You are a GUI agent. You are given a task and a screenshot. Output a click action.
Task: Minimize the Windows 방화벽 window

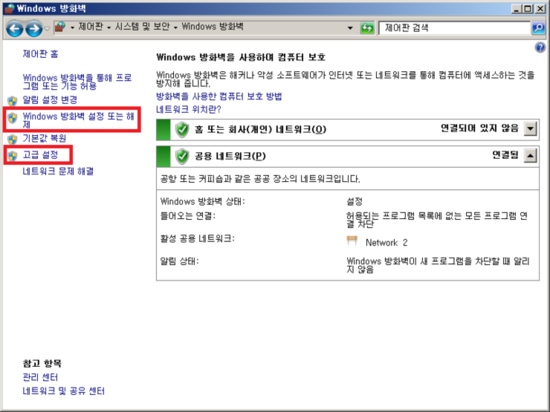click(x=516, y=9)
